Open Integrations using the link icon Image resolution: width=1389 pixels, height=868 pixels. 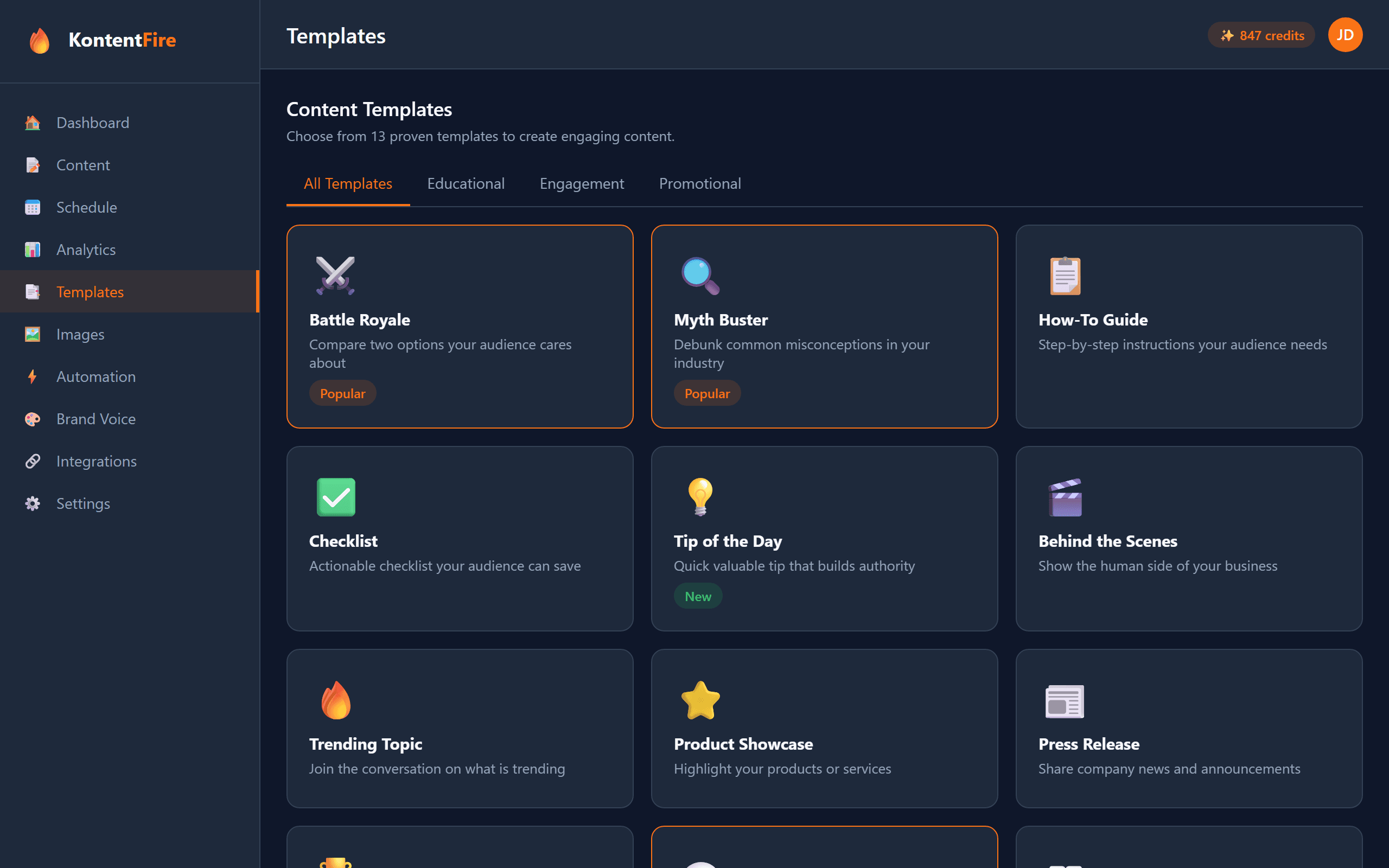click(33, 461)
